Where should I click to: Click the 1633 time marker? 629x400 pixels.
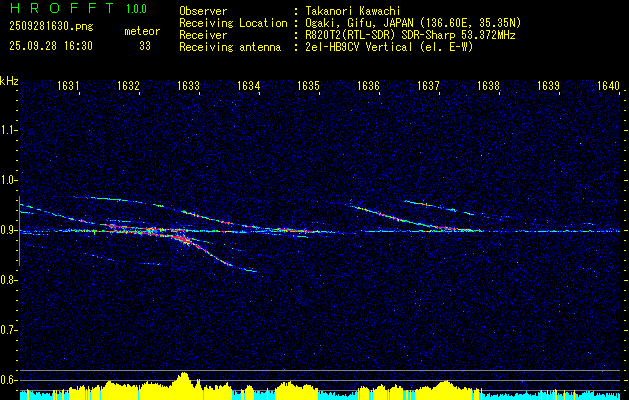(x=188, y=85)
